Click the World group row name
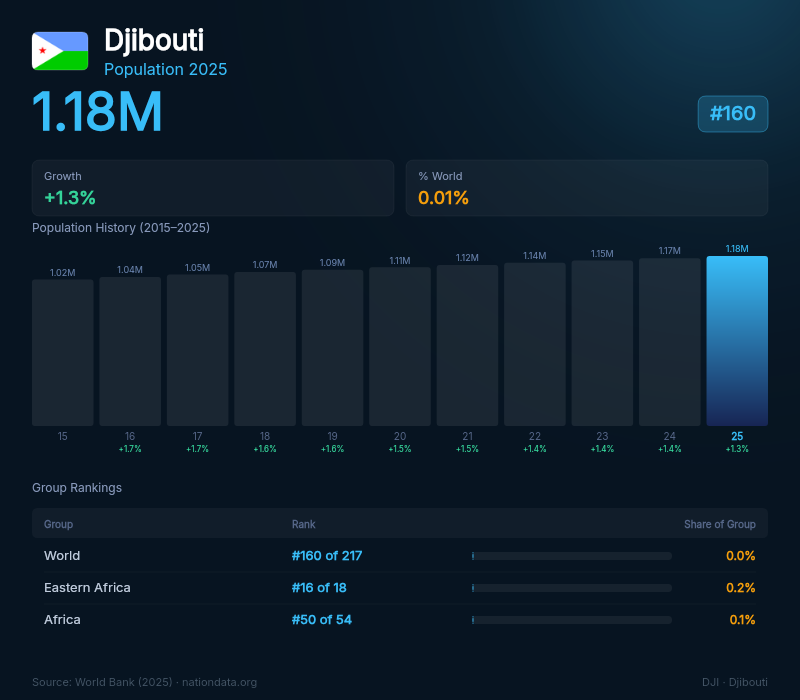Image resolution: width=800 pixels, height=700 pixels. 62,556
